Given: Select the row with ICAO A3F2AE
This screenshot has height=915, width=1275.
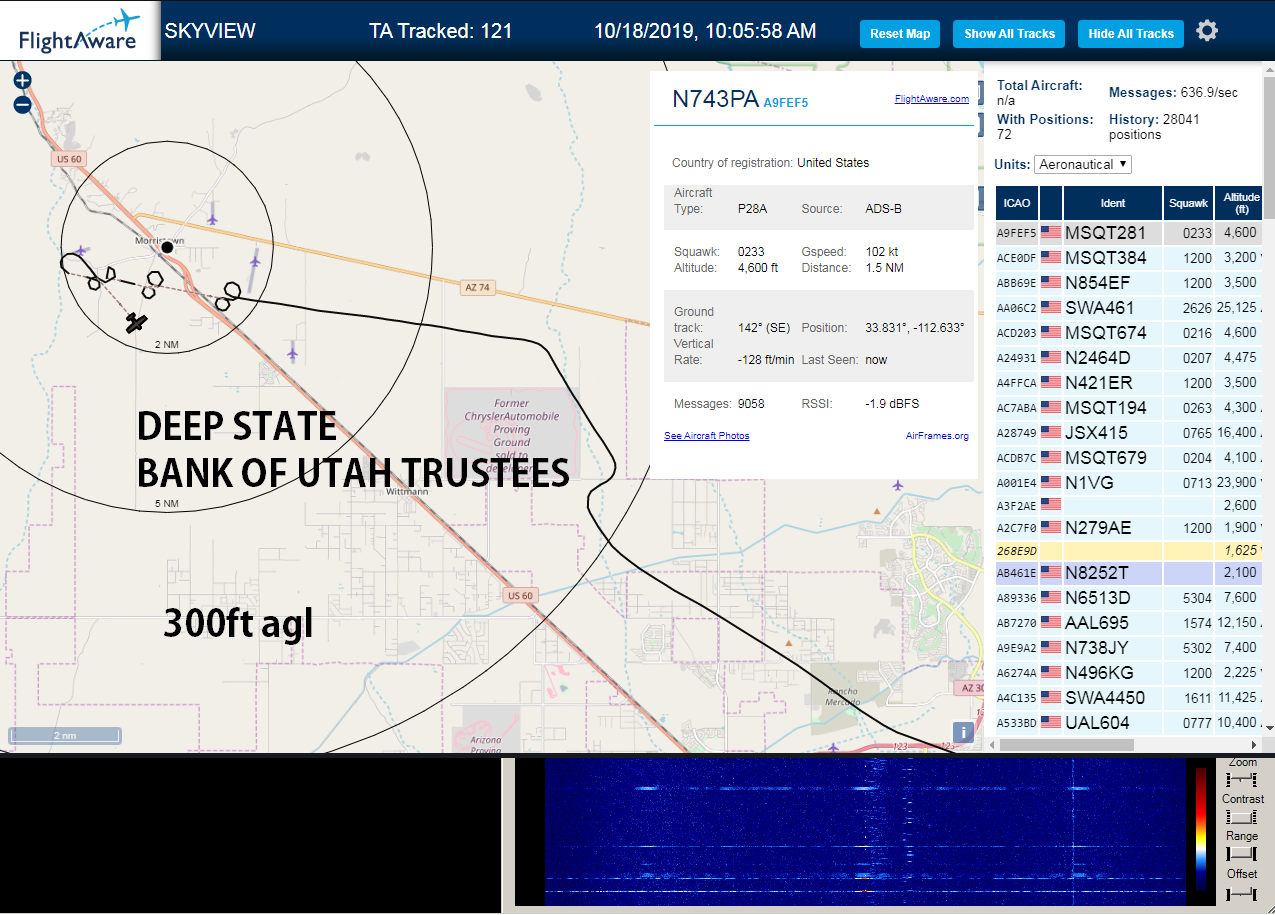Looking at the screenshot, I should pyautogui.click(x=1128, y=505).
